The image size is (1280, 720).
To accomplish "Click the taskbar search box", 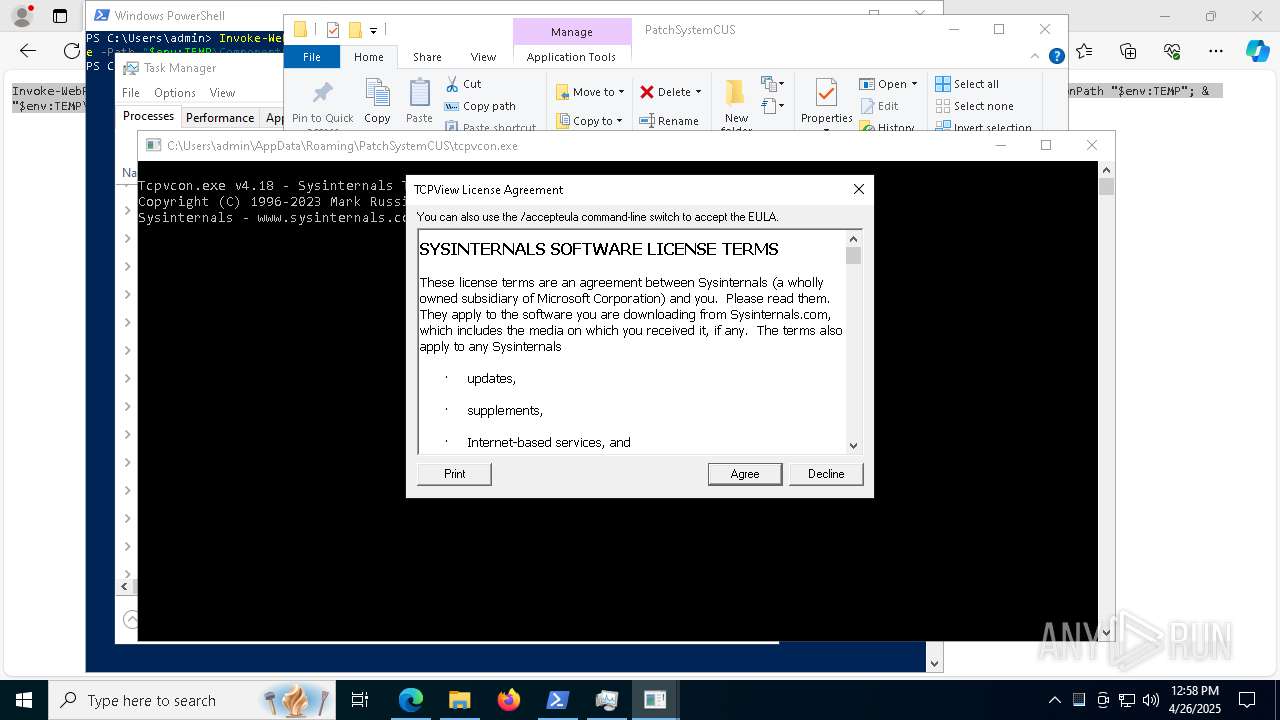I will point(191,700).
